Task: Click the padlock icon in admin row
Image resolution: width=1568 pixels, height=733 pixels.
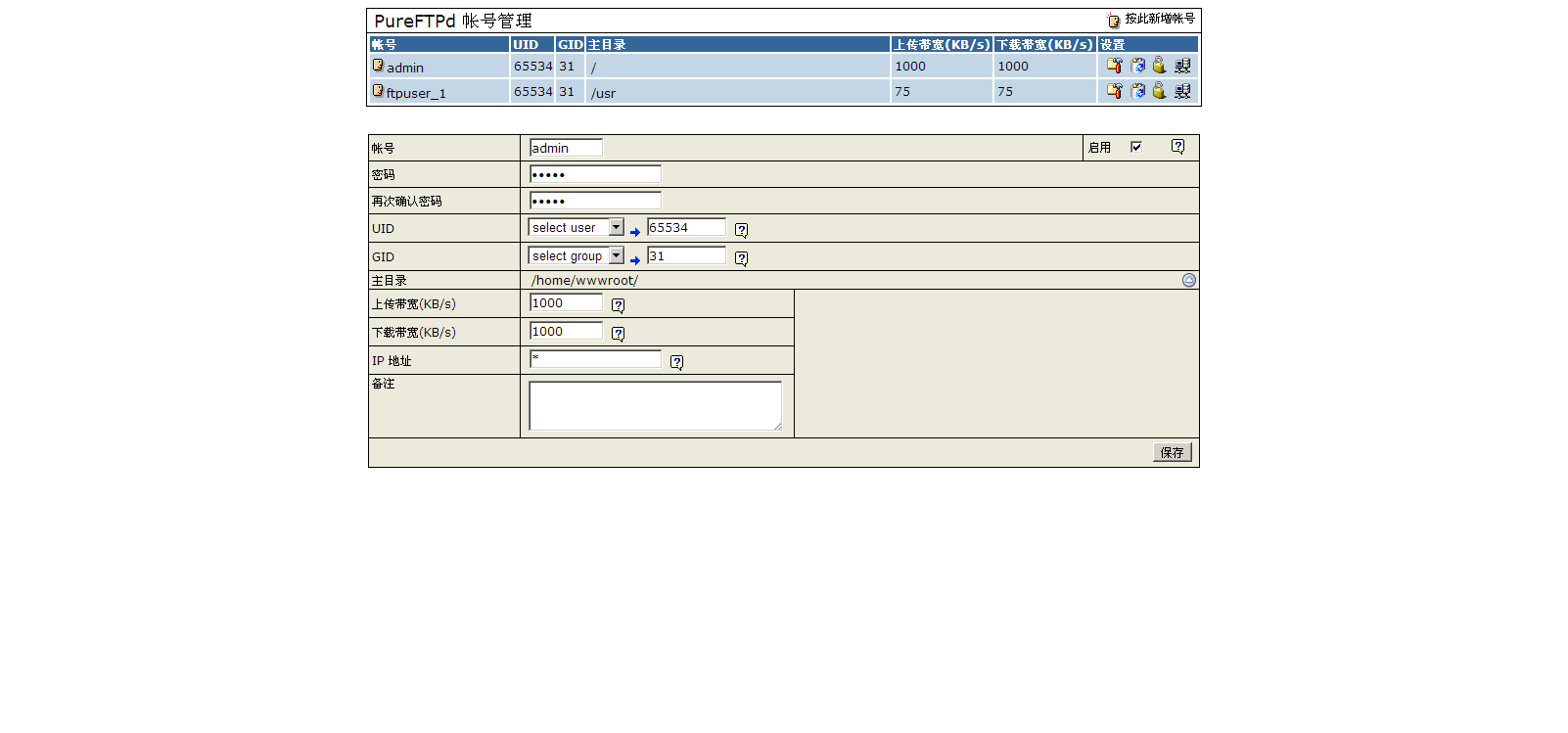Action: tap(1159, 66)
